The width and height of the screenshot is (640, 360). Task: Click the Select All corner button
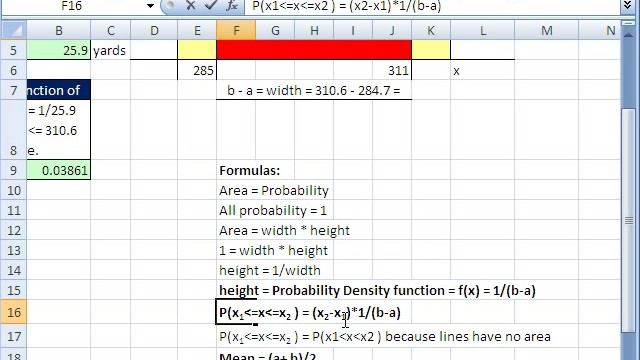[x=14, y=31]
